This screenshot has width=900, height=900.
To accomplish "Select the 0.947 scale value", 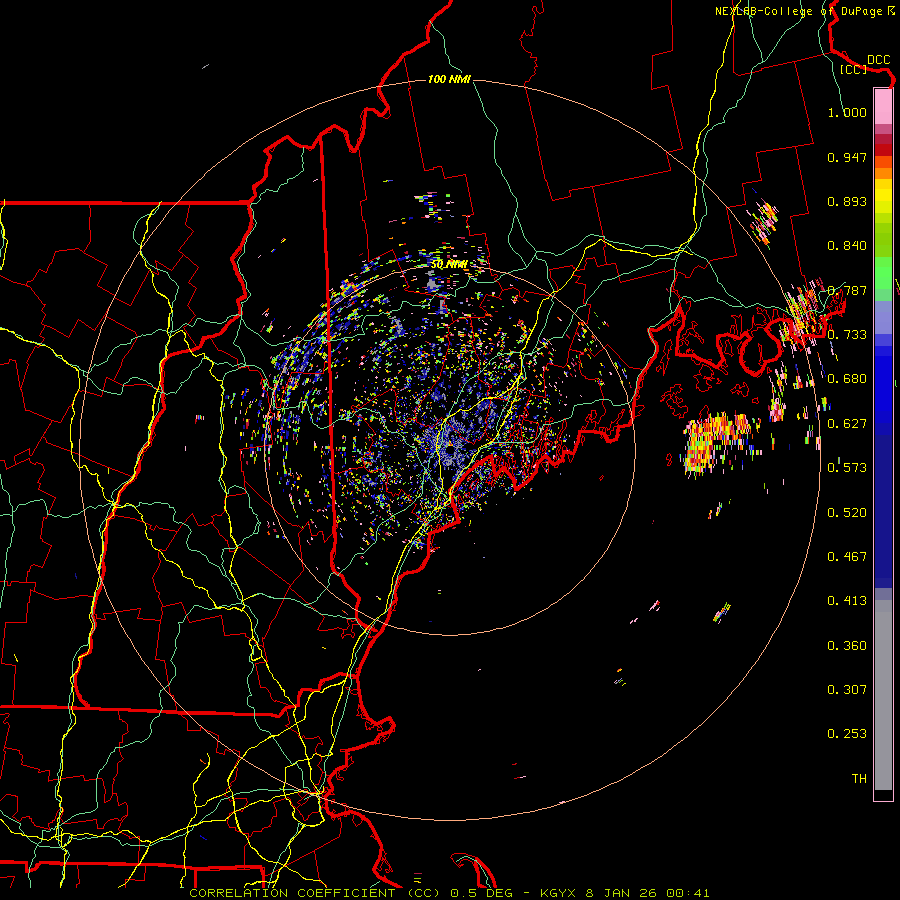I will [847, 157].
